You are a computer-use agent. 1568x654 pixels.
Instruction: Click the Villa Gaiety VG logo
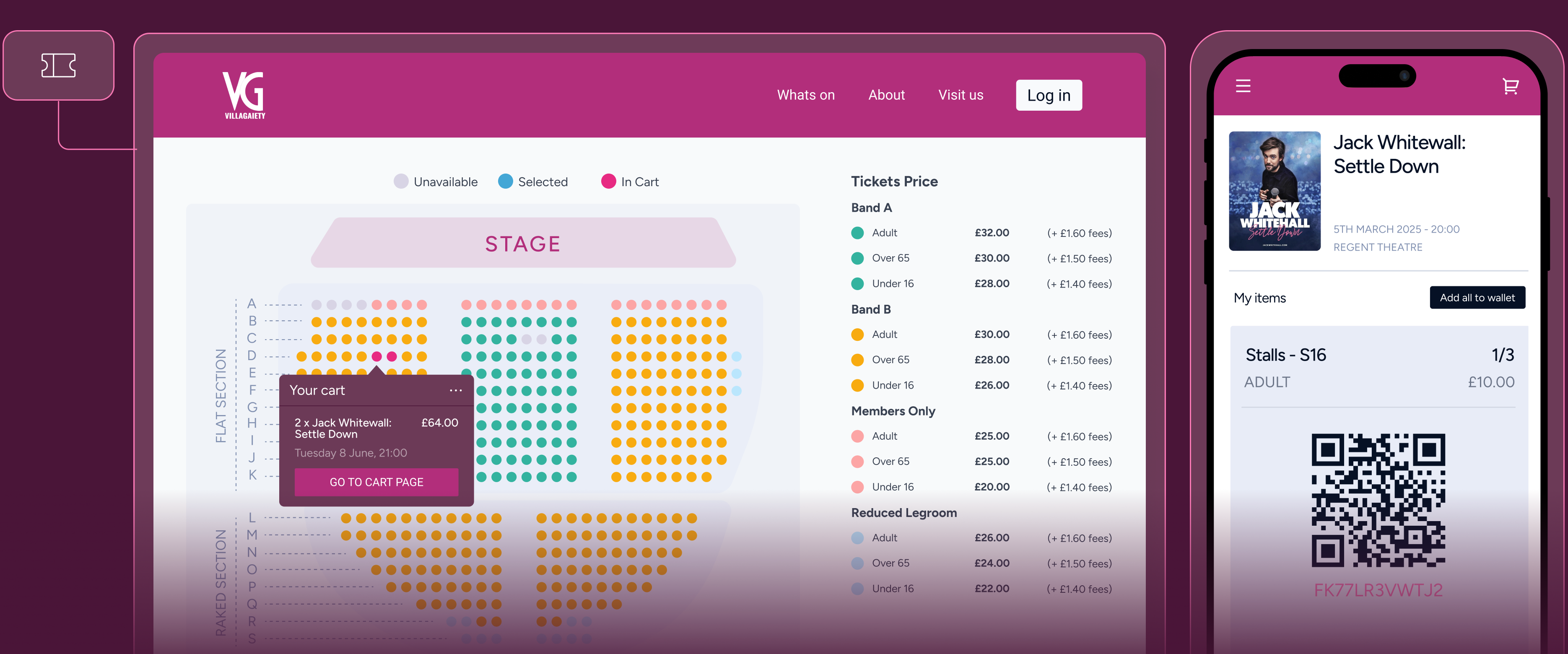(244, 94)
